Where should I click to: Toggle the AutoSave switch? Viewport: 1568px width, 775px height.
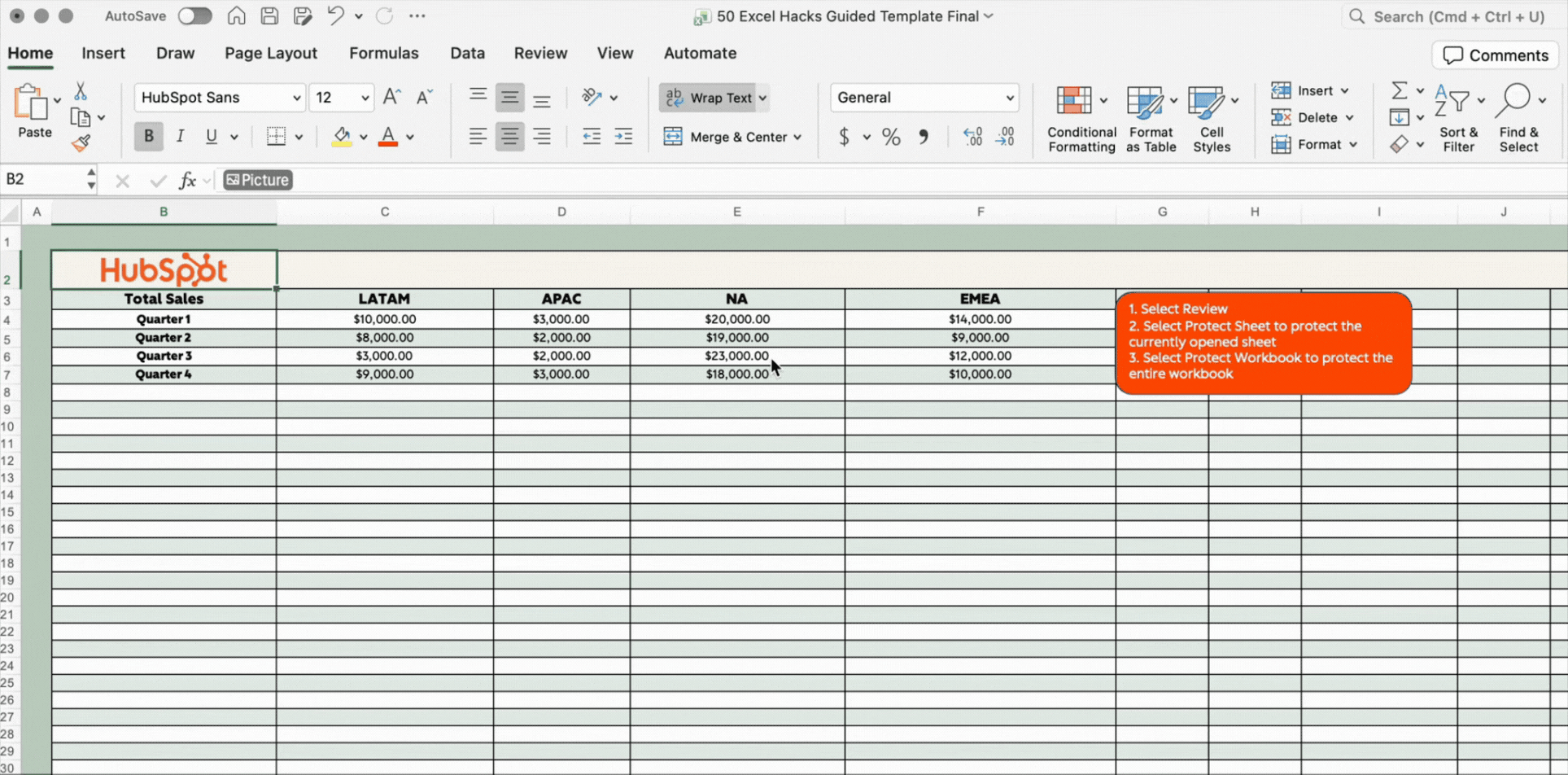click(x=194, y=16)
